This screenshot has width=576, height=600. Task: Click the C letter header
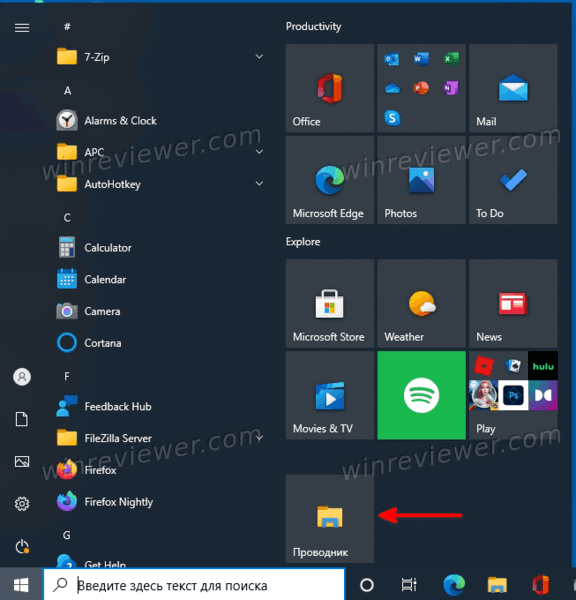(x=67, y=218)
